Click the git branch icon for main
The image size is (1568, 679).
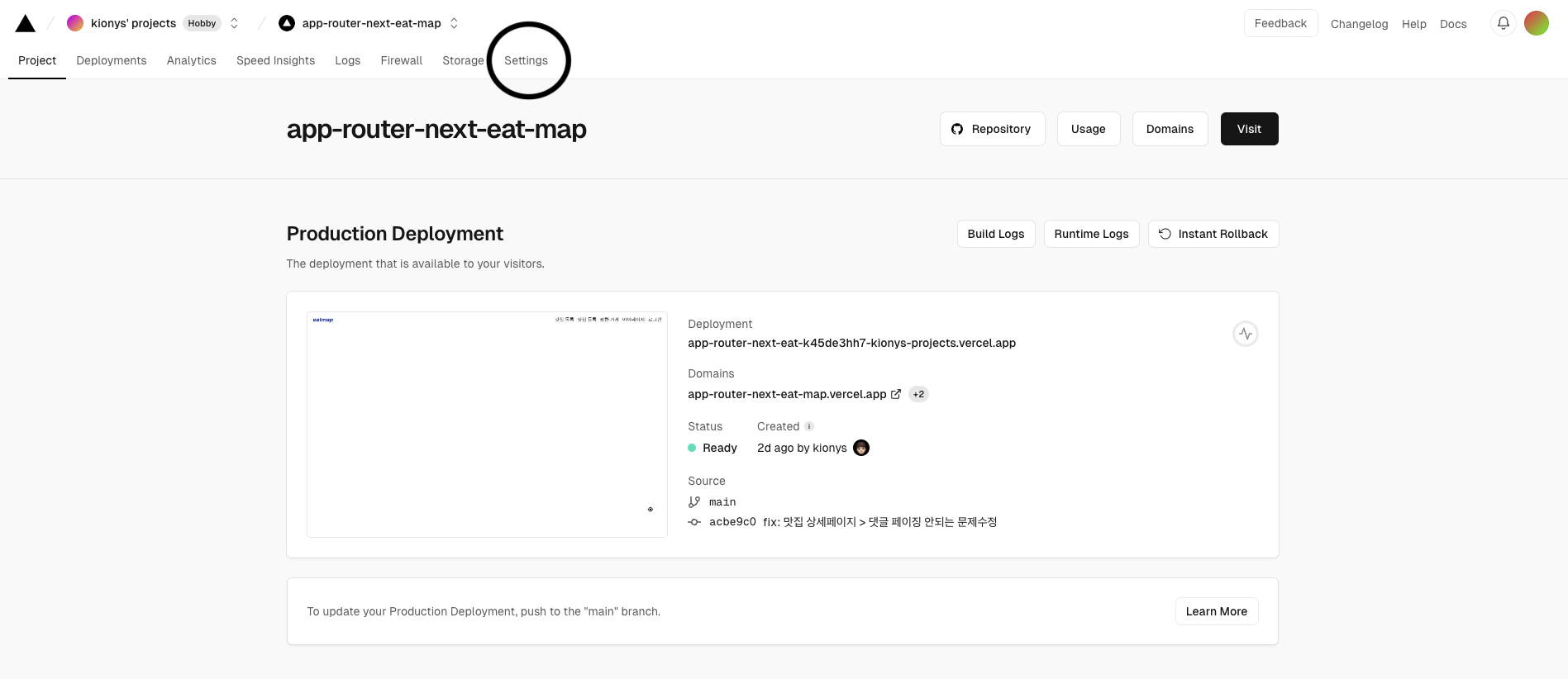(694, 501)
